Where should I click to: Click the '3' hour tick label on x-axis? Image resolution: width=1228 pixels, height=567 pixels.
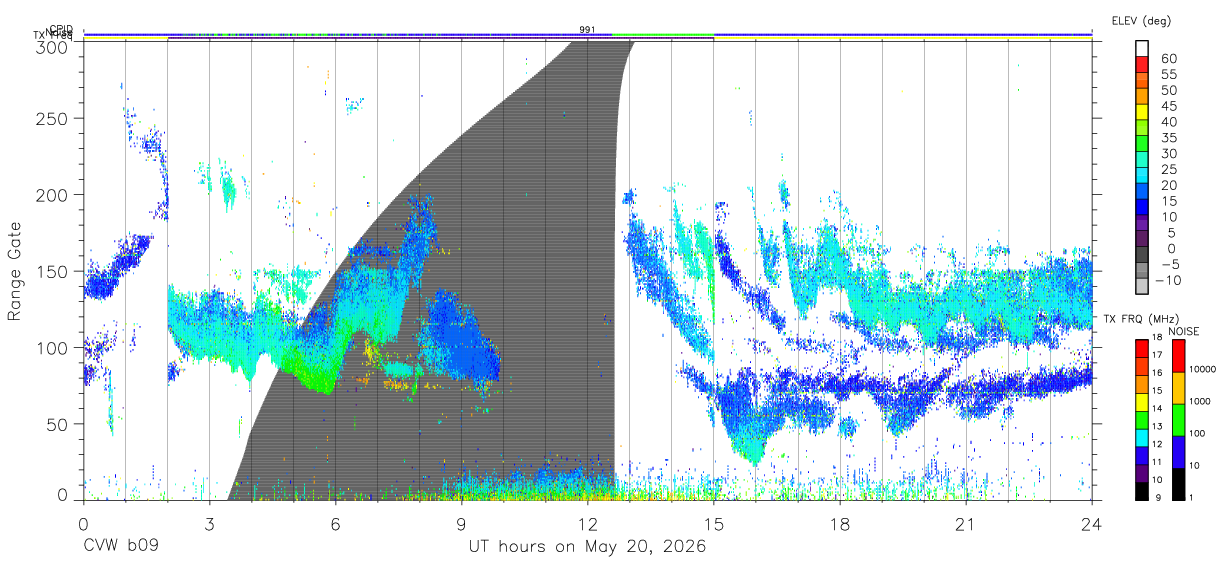[x=209, y=524]
